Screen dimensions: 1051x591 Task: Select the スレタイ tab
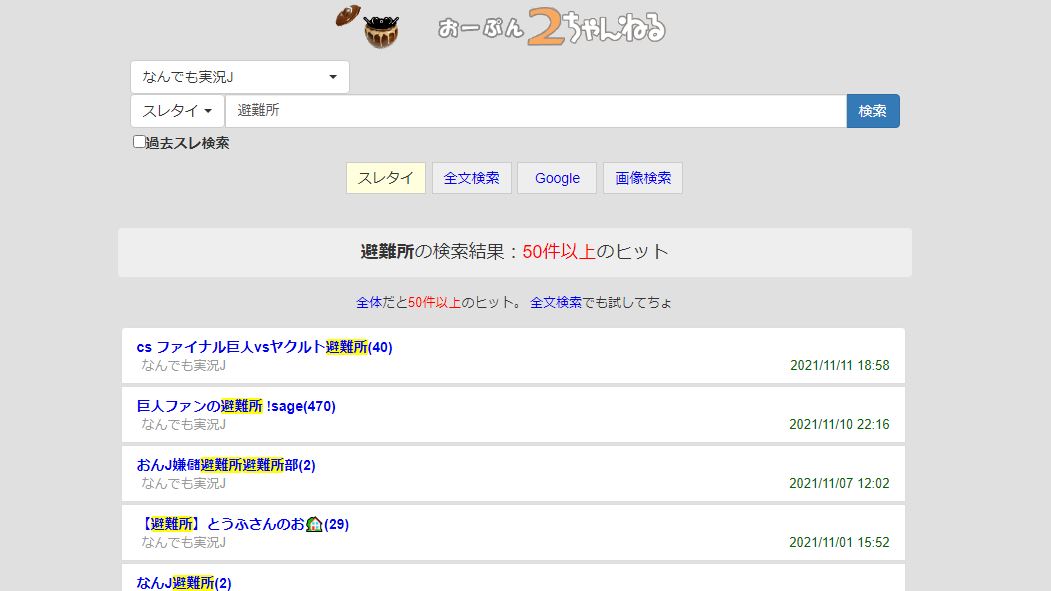point(386,178)
